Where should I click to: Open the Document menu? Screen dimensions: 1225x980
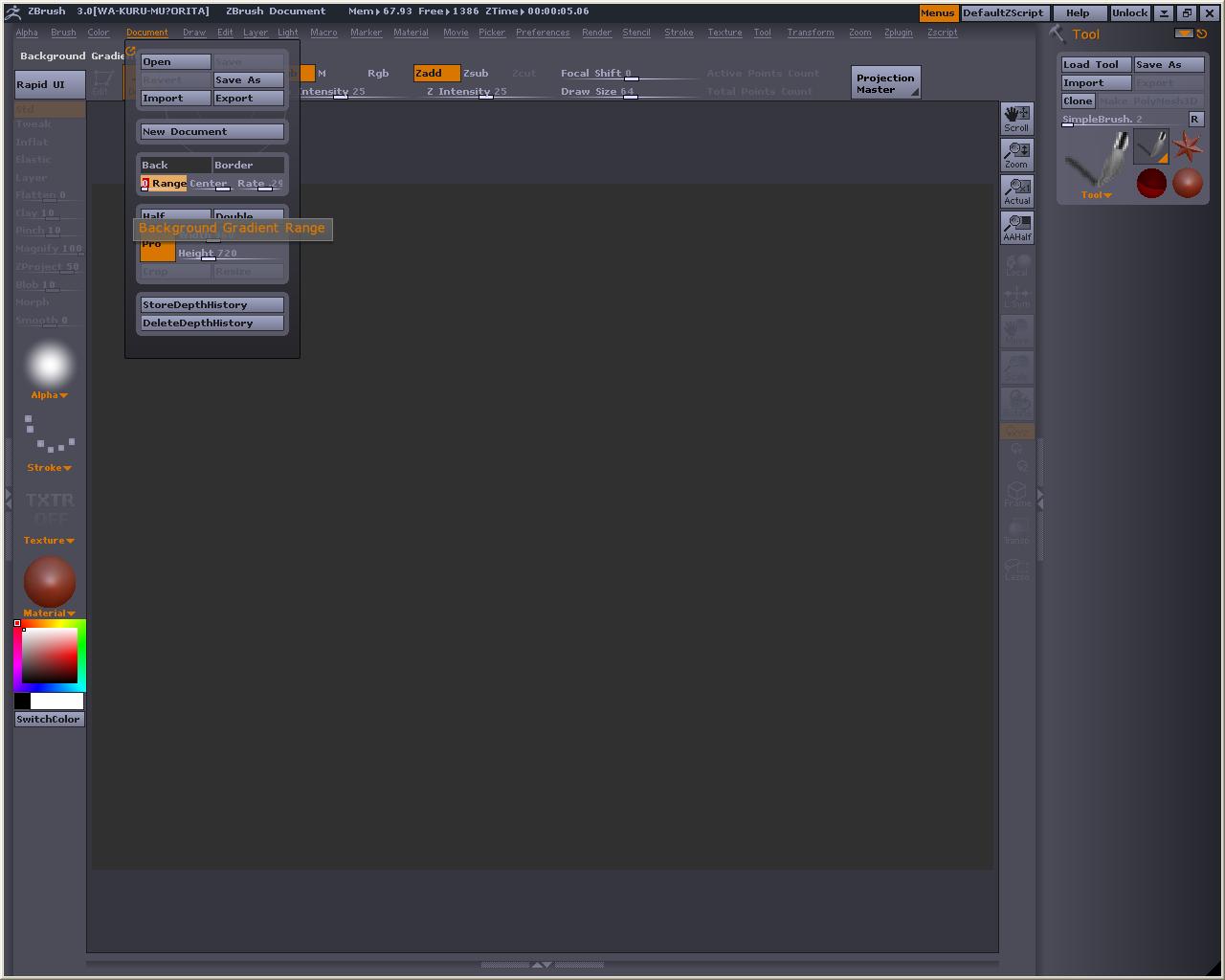tap(147, 33)
